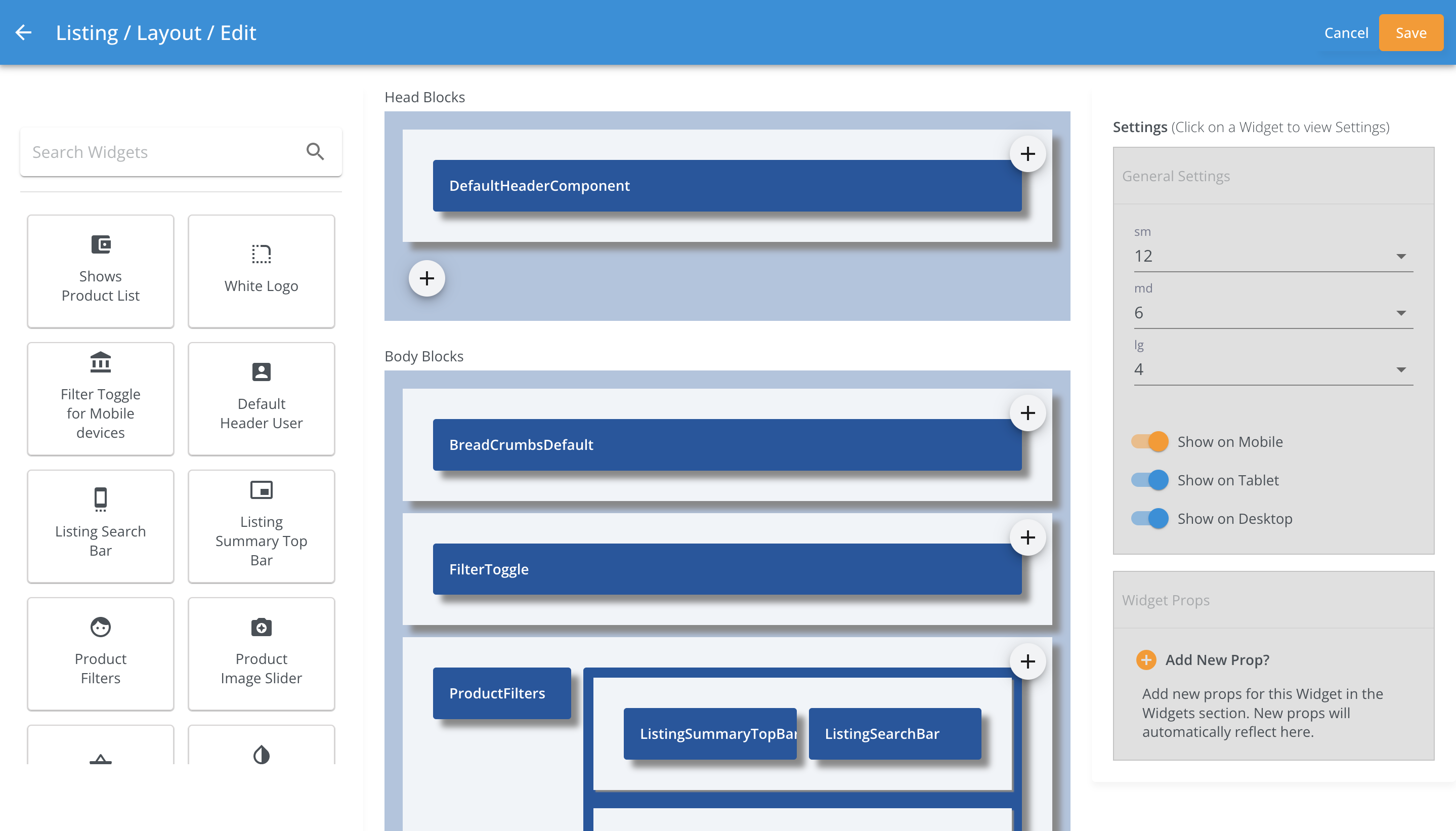Open the sm column size dropdown

[1273, 256]
